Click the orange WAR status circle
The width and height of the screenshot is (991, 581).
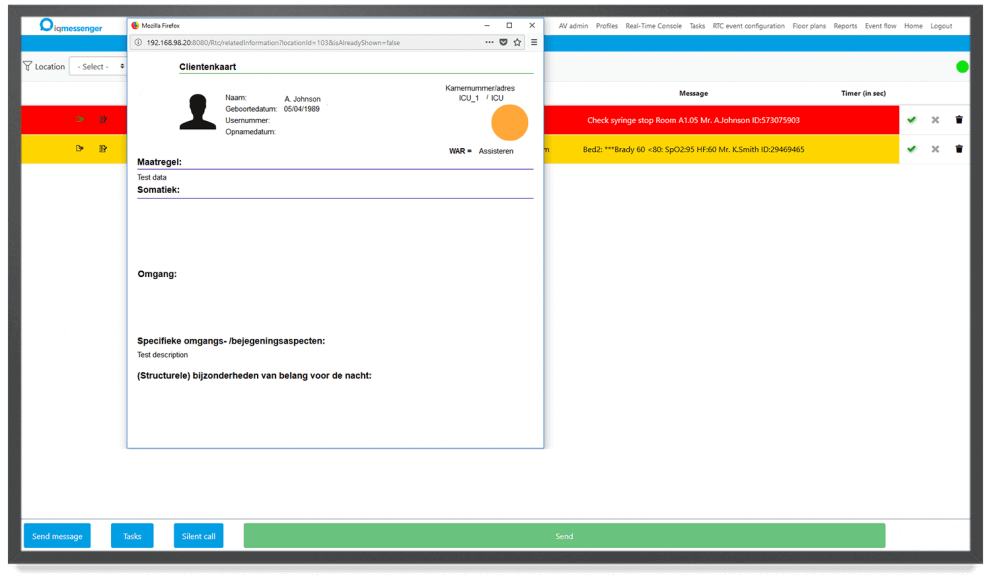pos(509,123)
